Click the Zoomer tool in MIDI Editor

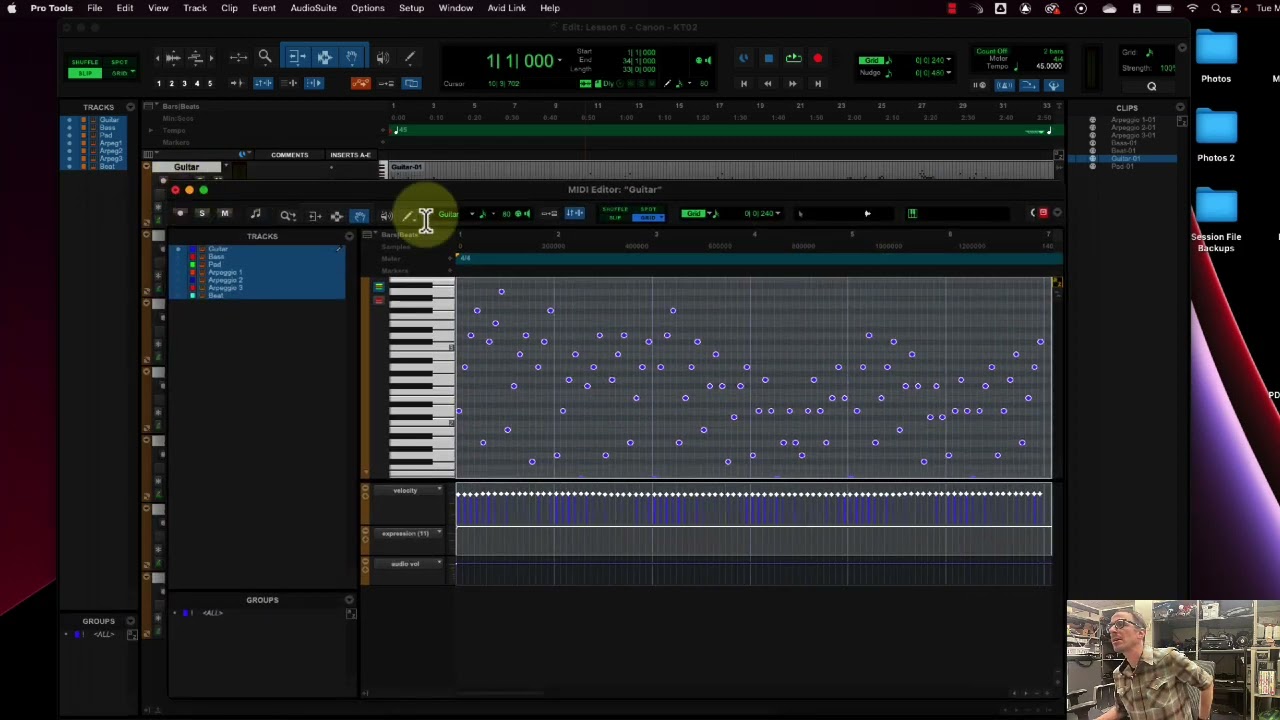pos(287,215)
